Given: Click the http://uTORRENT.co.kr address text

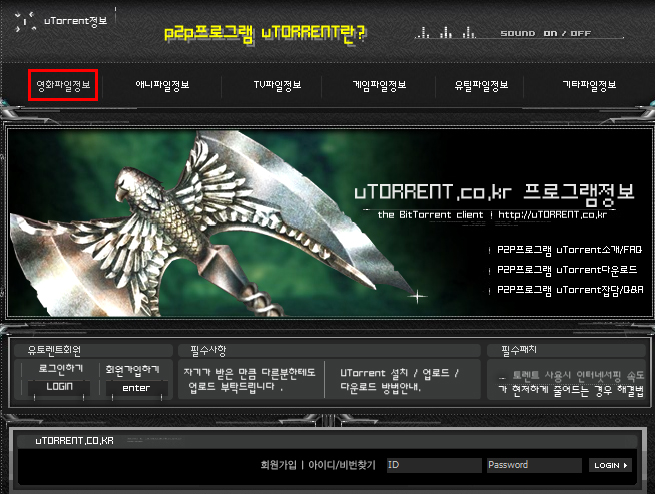Looking at the screenshot, I should (x=552, y=215).
